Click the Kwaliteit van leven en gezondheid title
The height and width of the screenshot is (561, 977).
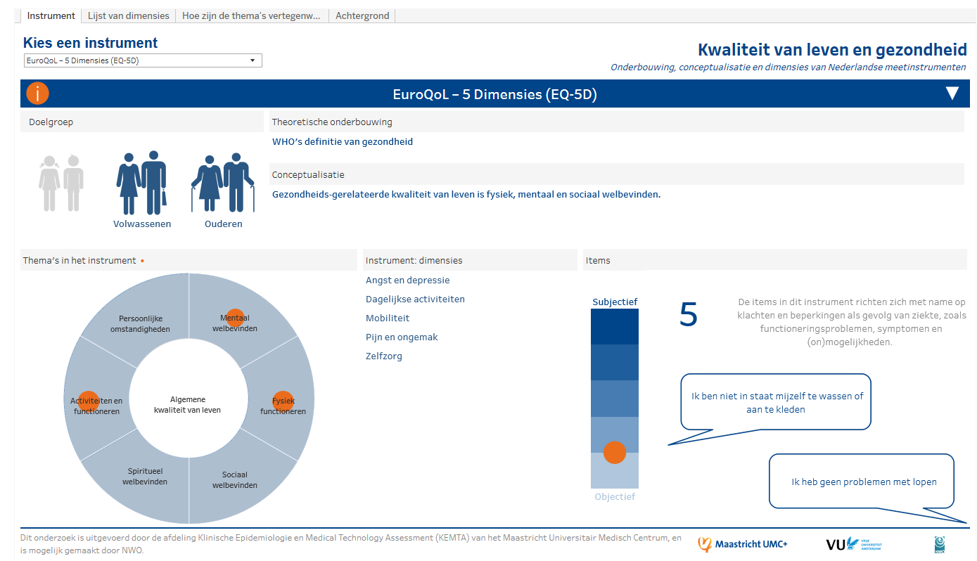click(x=832, y=49)
